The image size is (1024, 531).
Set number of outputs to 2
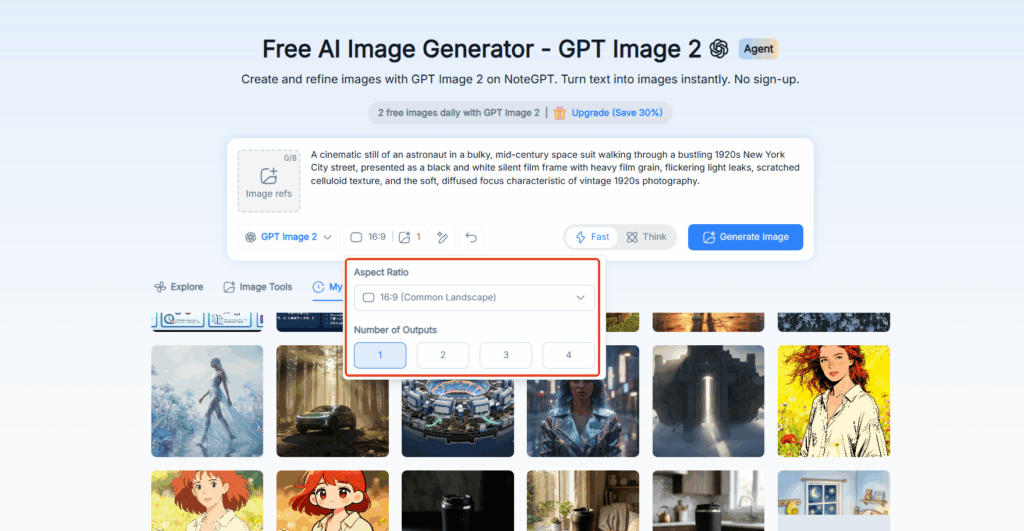coord(443,355)
